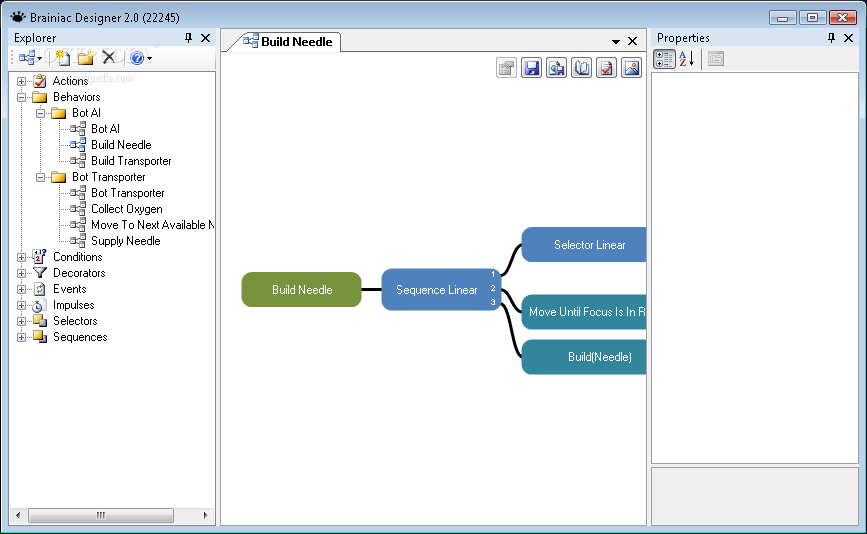Select the Bot Transporter folder
Viewport: 867px width, 534px height.
[x=108, y=177]
